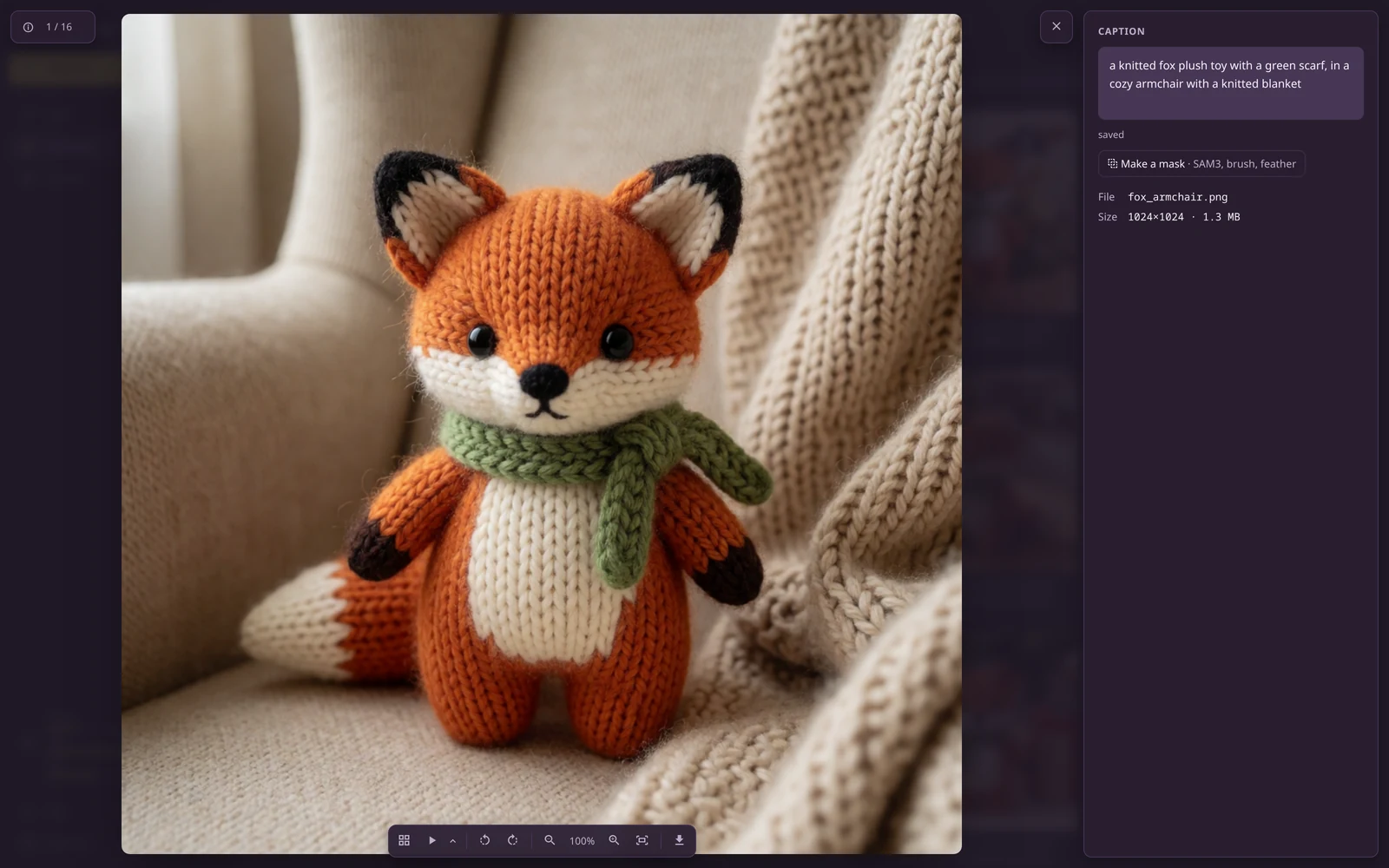Zoom in on the image

[x=614, y=840]
